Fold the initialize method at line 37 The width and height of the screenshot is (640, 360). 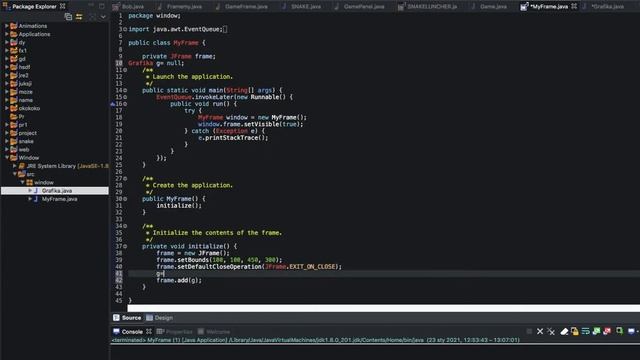click(125, 247)
